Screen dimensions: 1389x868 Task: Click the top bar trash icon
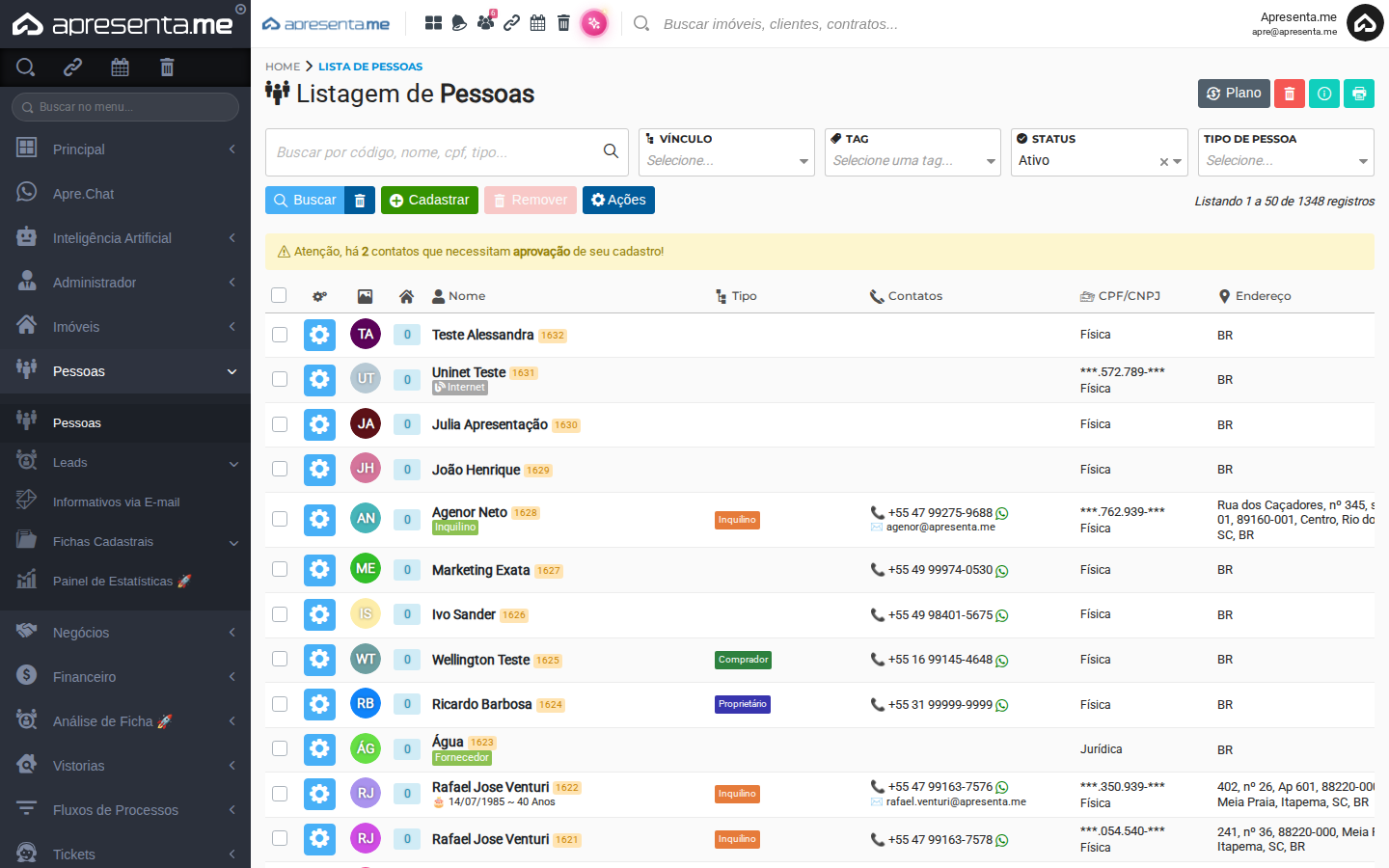coord(563,23)
